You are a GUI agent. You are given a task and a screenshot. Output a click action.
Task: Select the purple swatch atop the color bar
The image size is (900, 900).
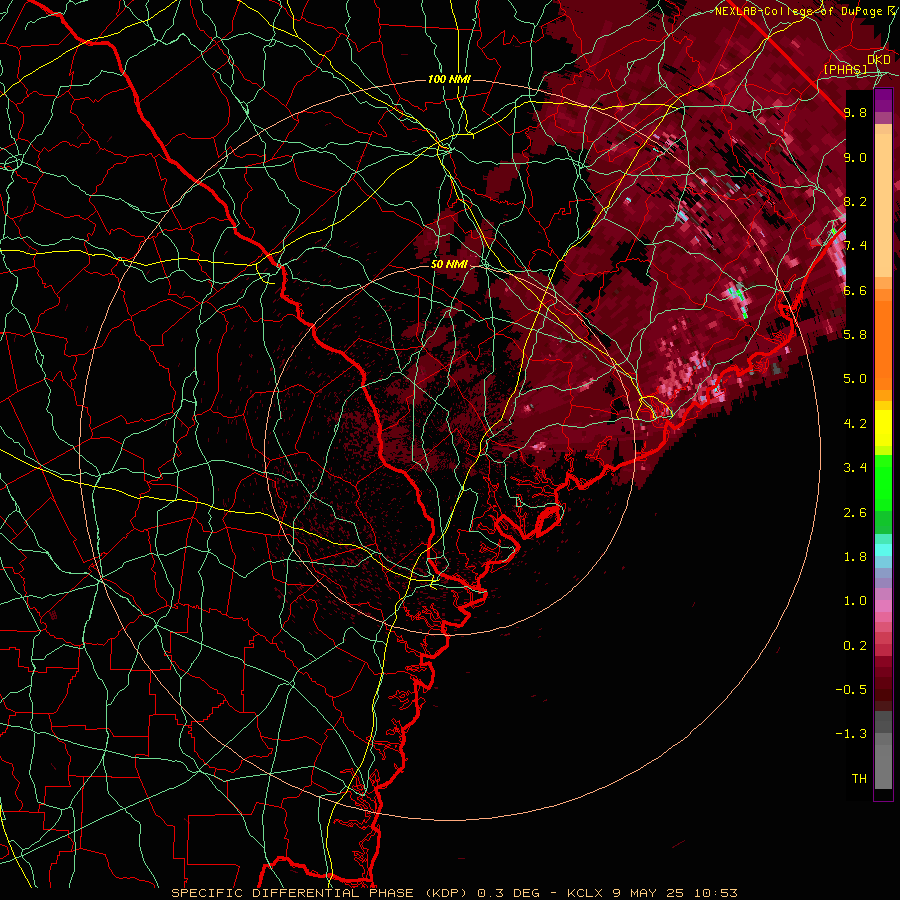coord(883,100)
